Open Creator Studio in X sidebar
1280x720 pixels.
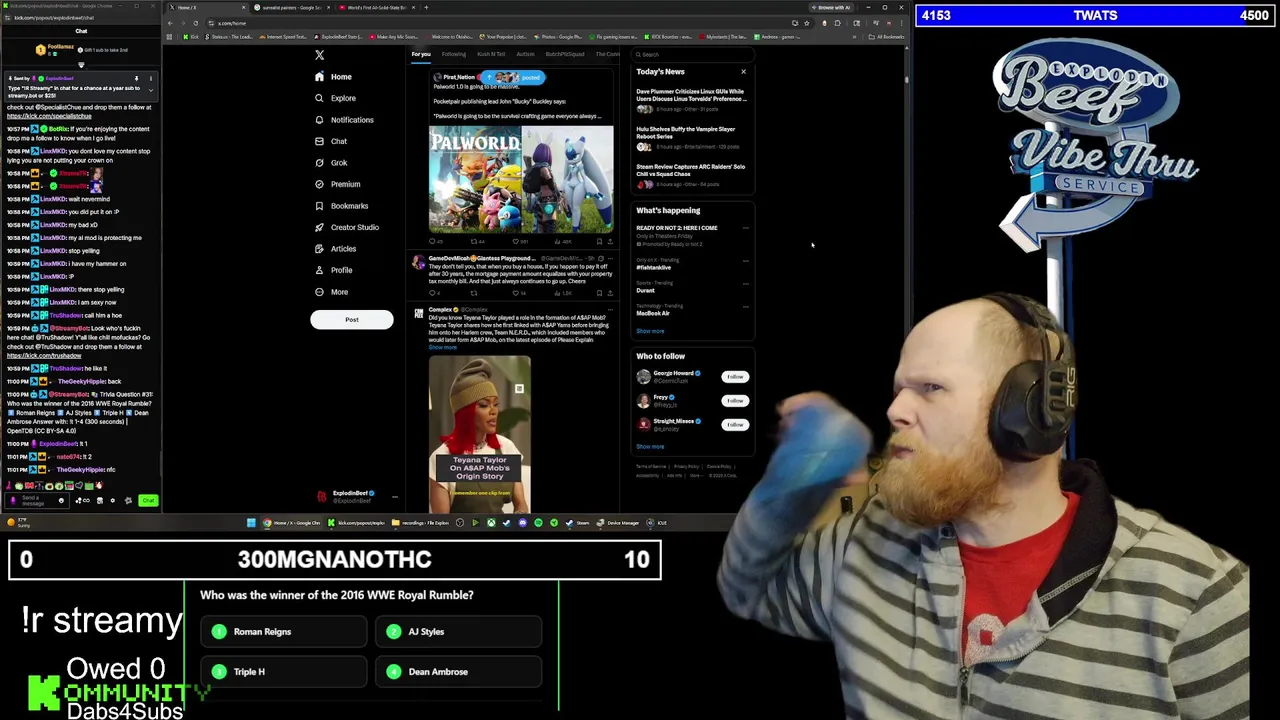[346, 227]
